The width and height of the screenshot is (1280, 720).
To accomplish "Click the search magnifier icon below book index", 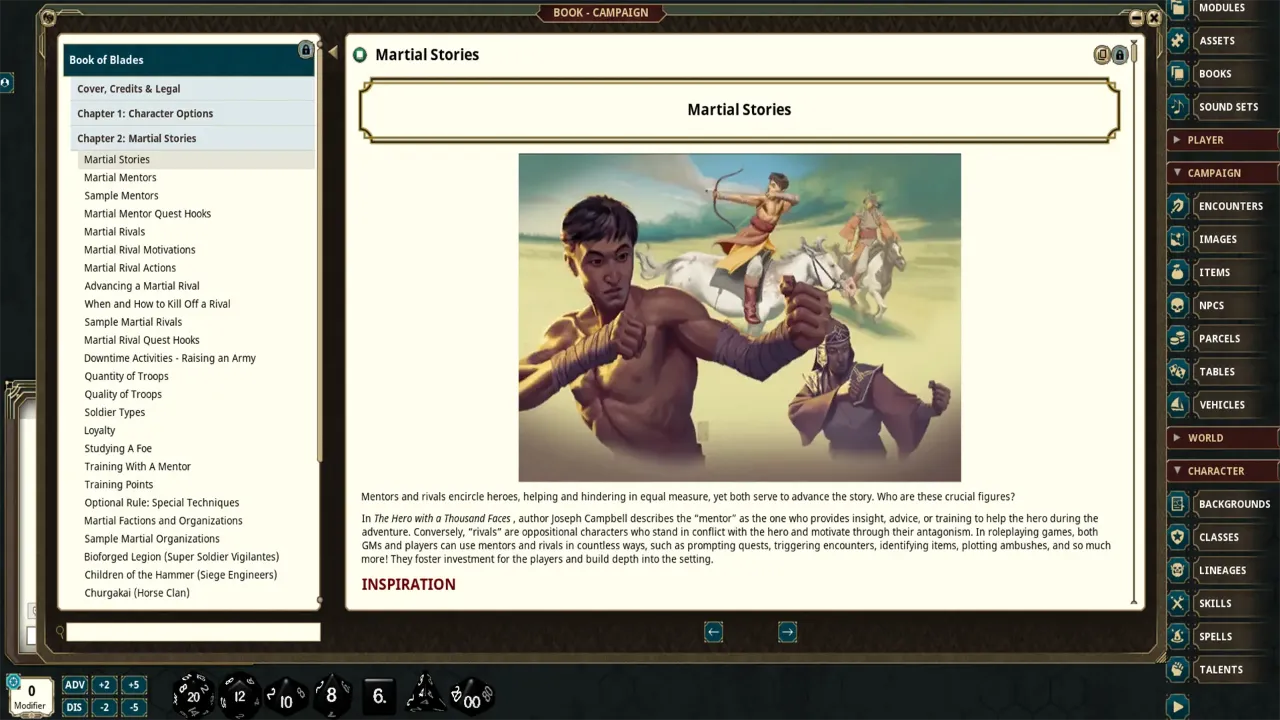I will click(x=60, y=632).
